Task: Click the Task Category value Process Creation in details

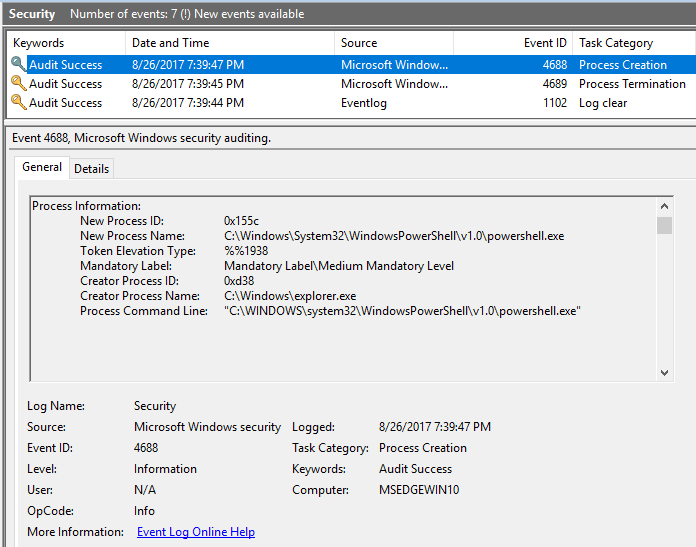Action: (x=423, y=448)
